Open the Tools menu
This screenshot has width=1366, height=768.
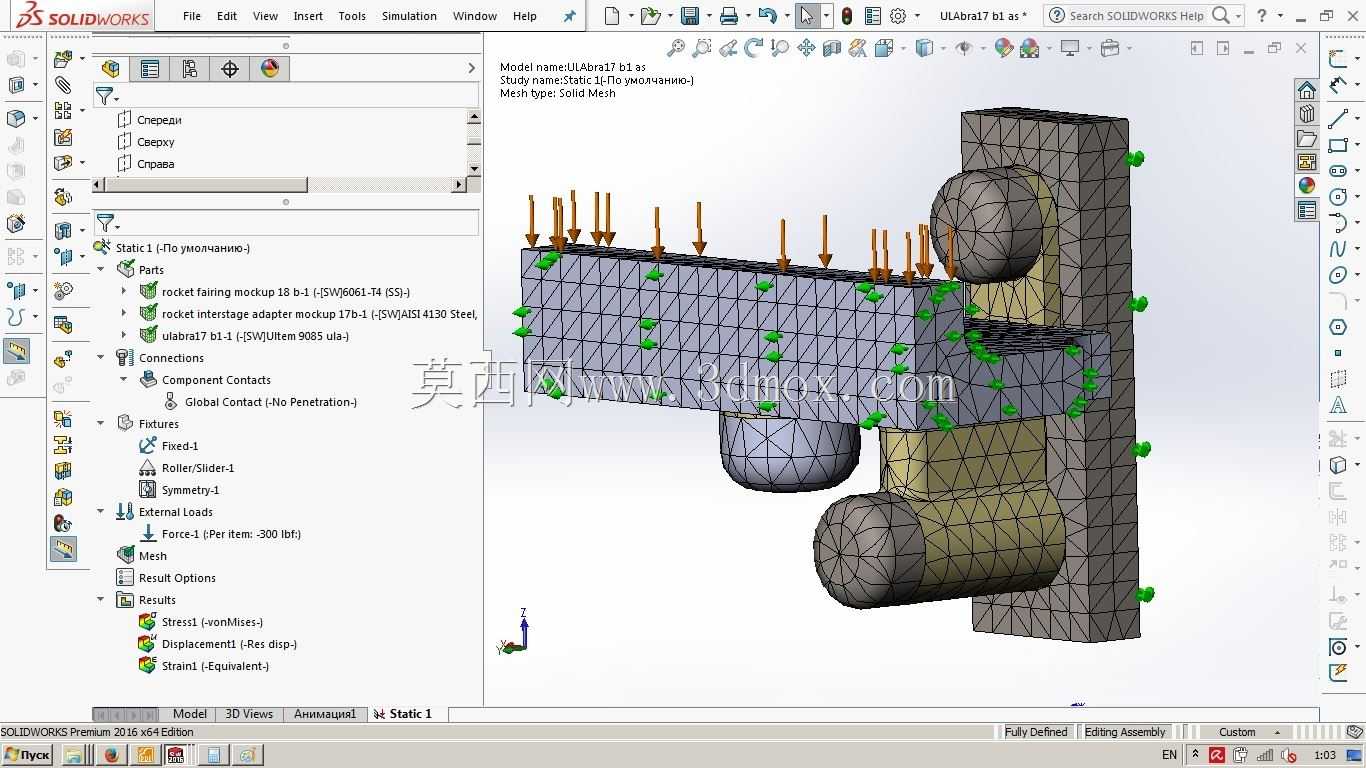point(352,16)
